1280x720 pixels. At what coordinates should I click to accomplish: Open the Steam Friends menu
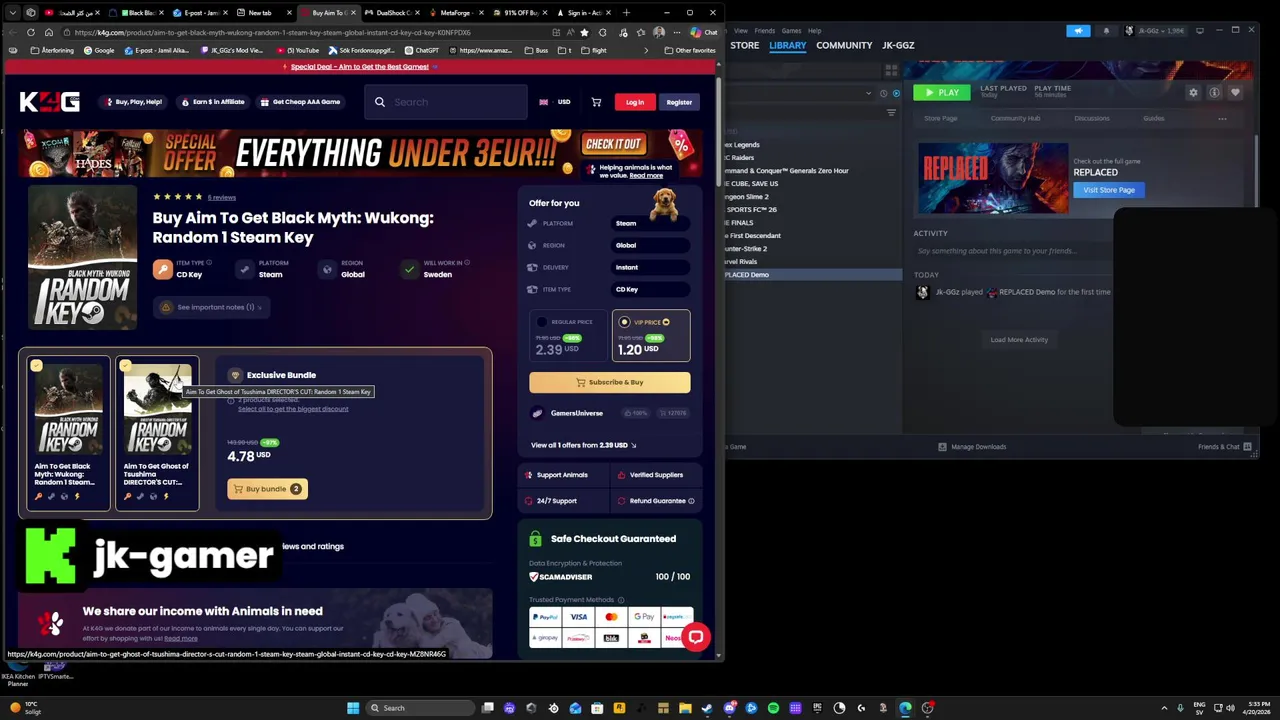click(x=764, y=31)
